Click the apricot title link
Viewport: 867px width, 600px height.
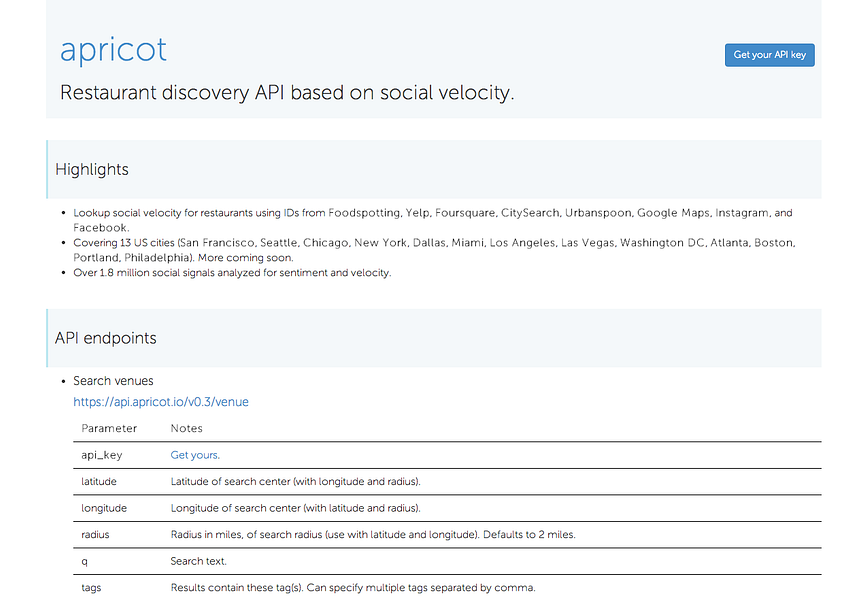(113, 49)
